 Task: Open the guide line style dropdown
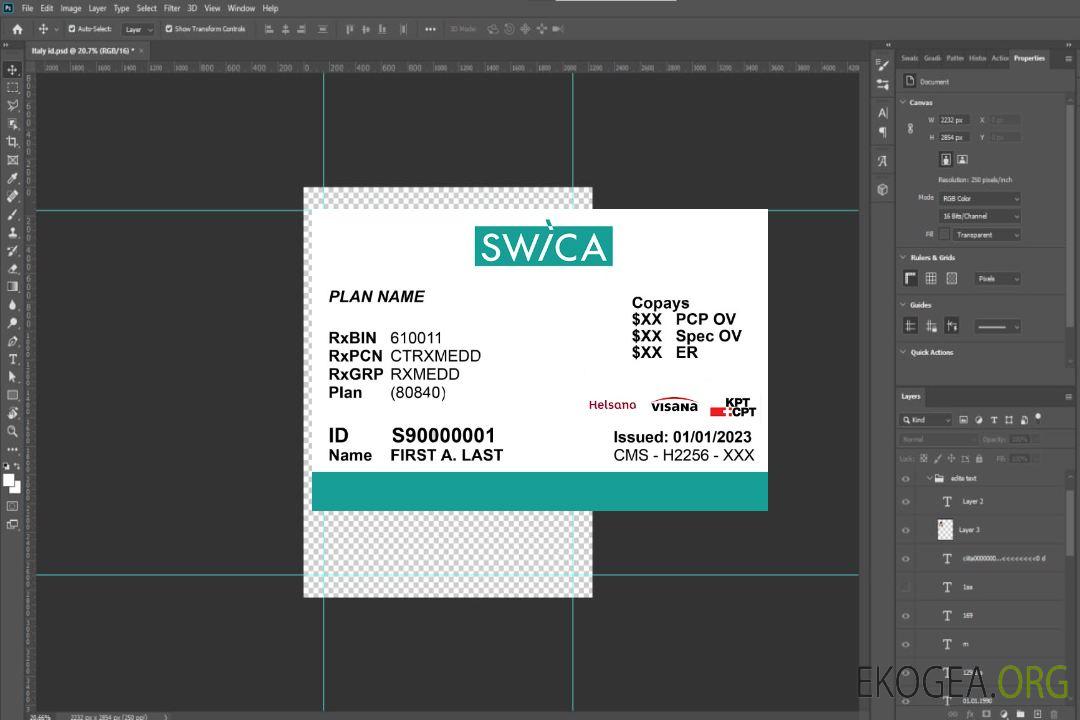pyautogui.click(x=998, y=327)
